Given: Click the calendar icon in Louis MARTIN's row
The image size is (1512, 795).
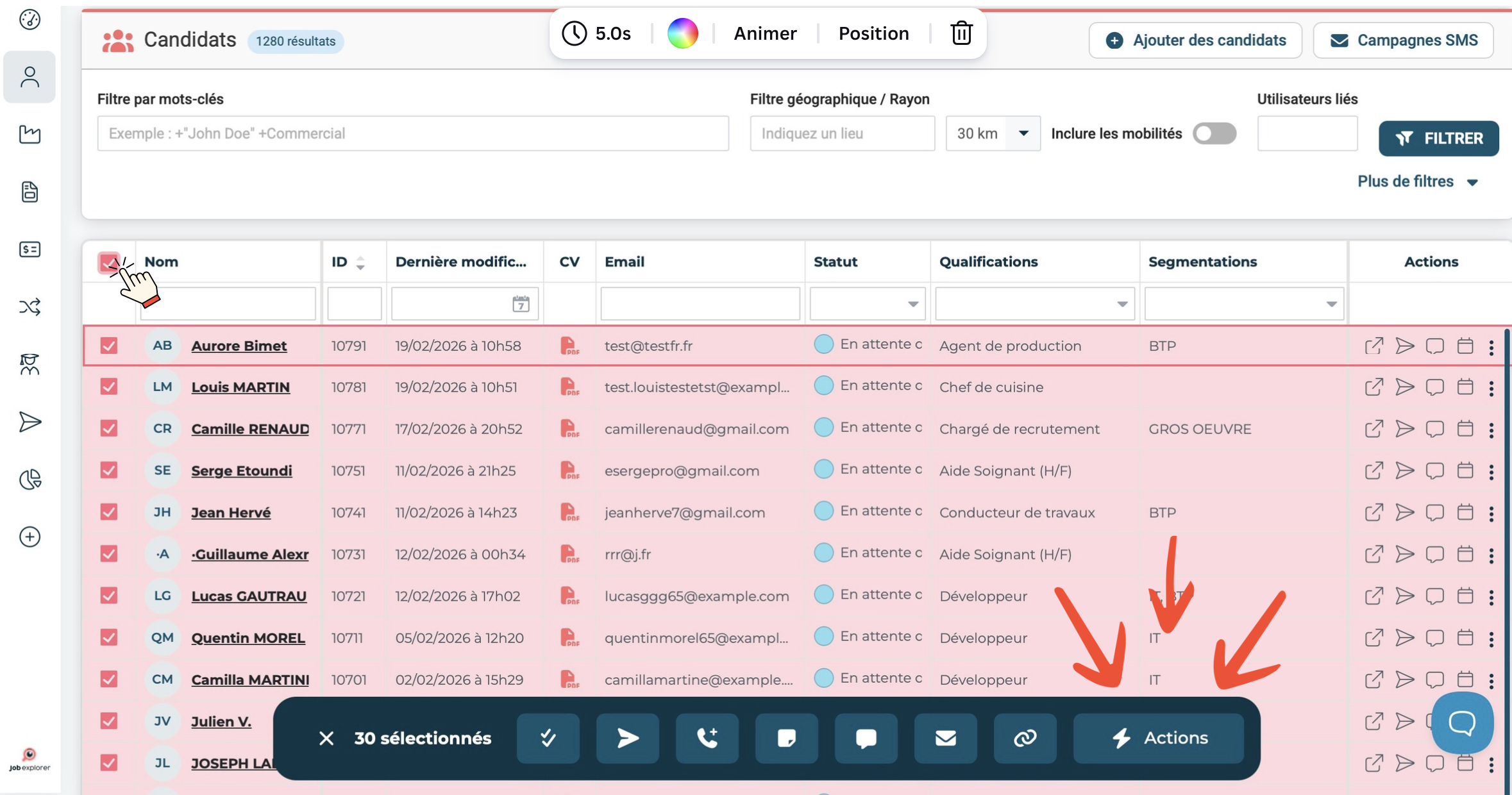Looking at the screenshot, I should tap(1465, 387).
